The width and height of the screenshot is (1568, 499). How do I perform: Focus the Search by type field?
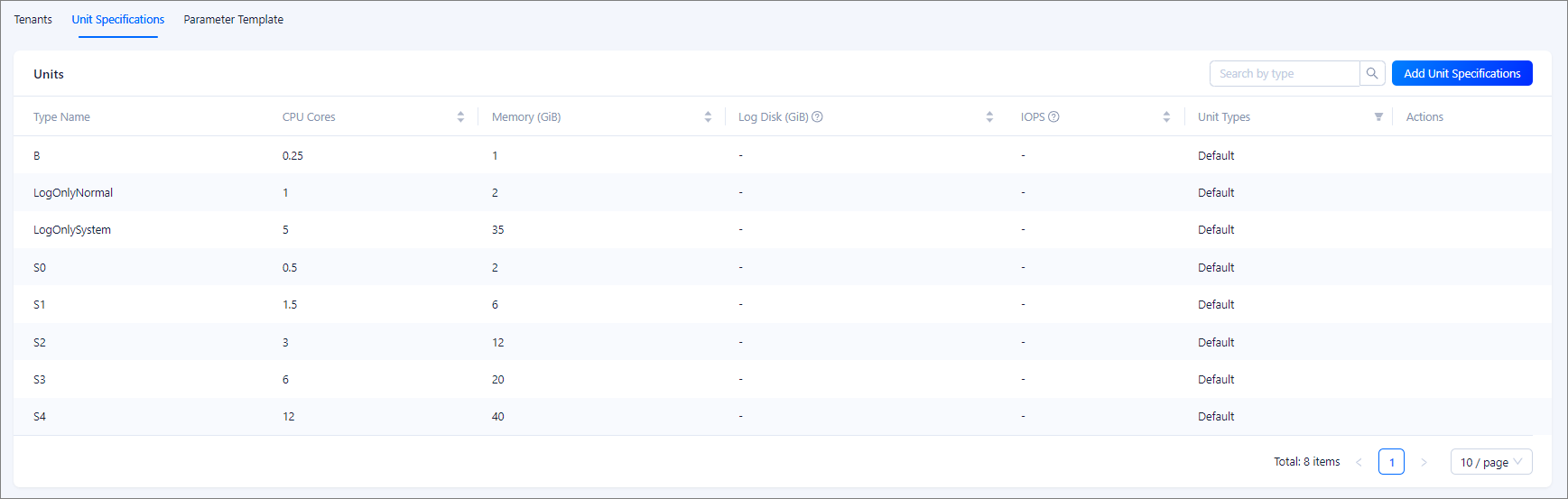point(1284,74)
